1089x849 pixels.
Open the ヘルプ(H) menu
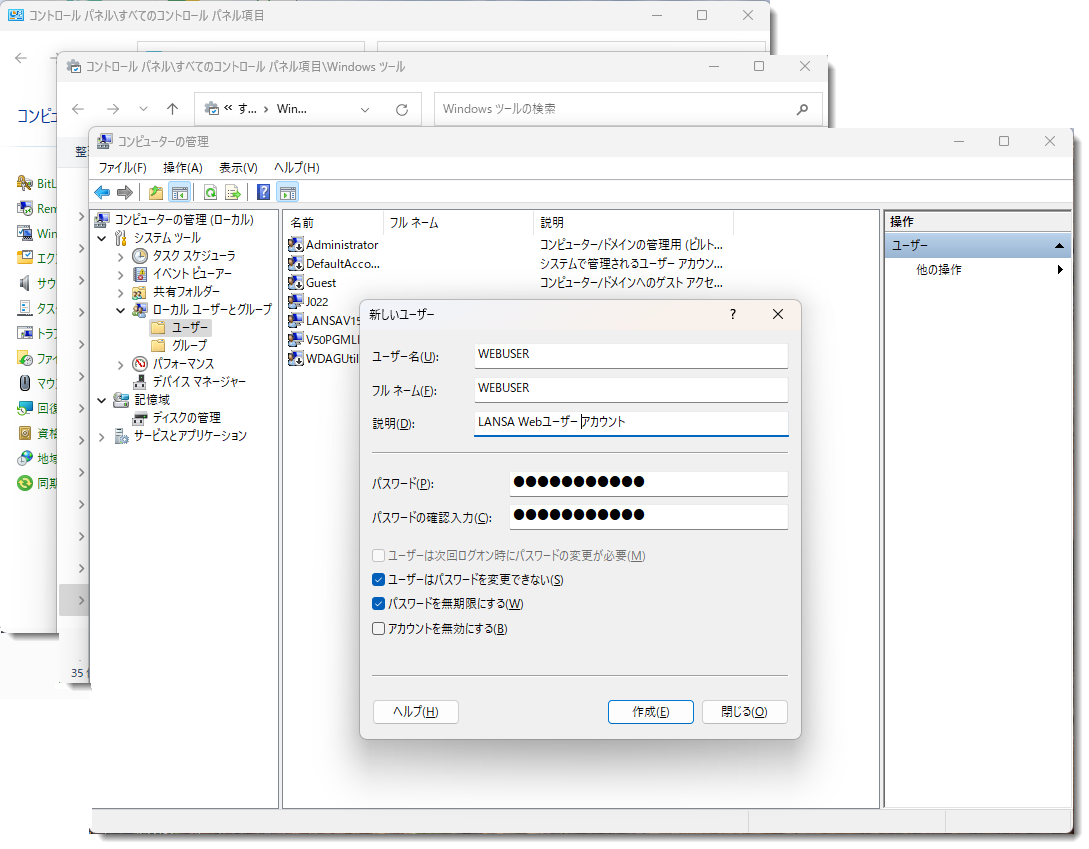tap(297, 167)
